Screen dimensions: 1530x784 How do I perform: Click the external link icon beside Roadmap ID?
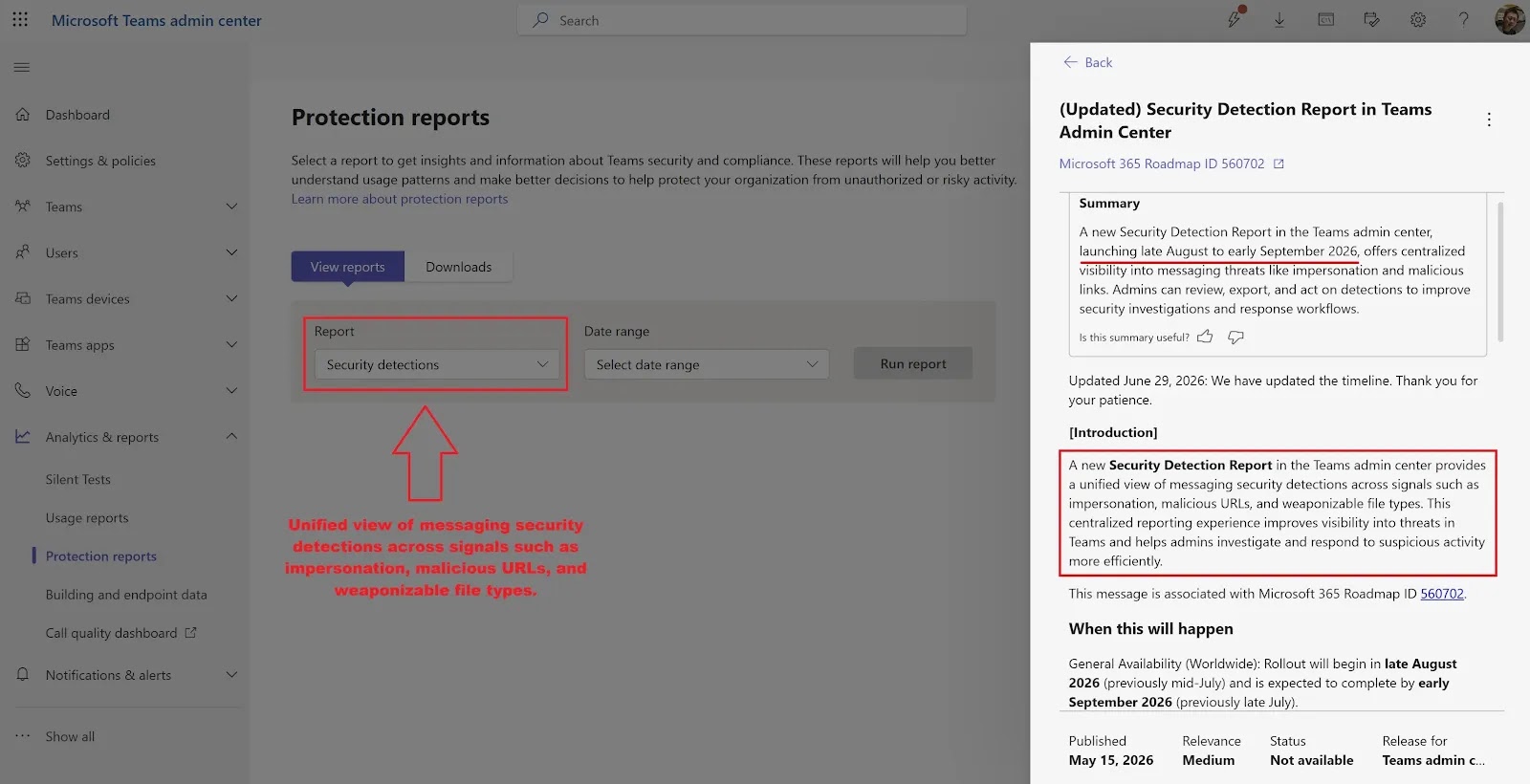click(1279, 163)
